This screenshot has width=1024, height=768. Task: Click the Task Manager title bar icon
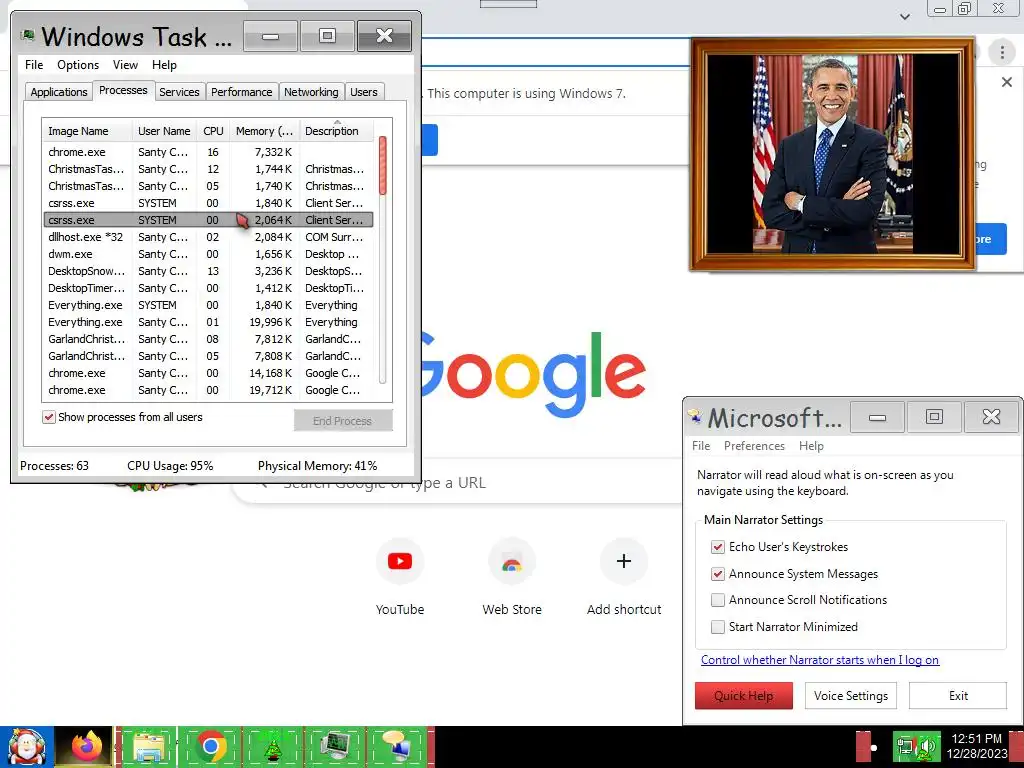[27, 35]
